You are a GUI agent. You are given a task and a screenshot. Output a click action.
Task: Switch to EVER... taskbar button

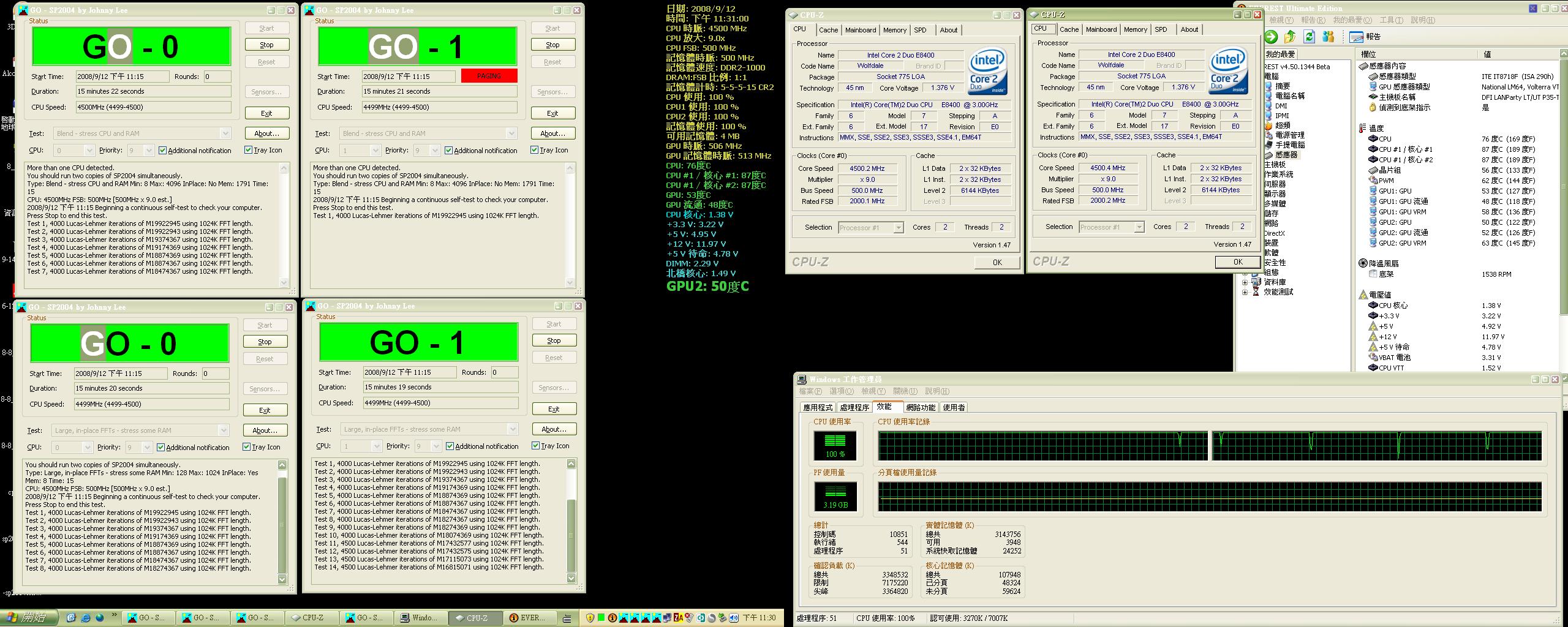click(531, 618)
